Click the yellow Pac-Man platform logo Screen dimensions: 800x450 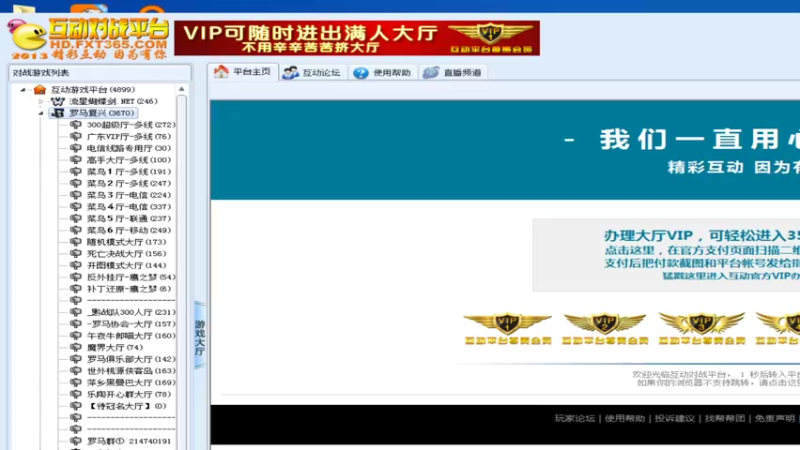point(28,37)
